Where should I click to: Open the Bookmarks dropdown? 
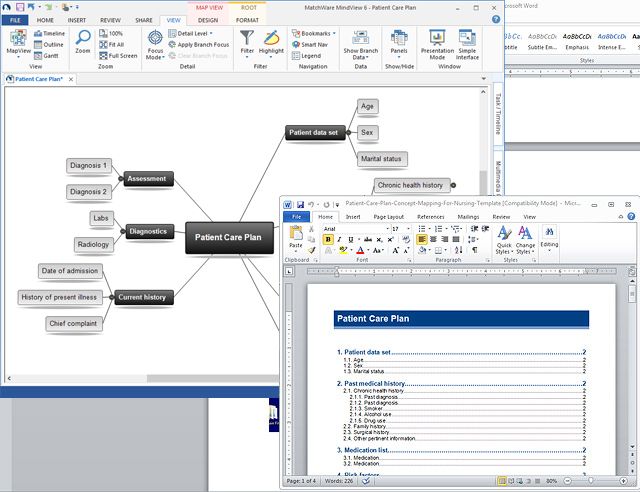tap(314, 33)
